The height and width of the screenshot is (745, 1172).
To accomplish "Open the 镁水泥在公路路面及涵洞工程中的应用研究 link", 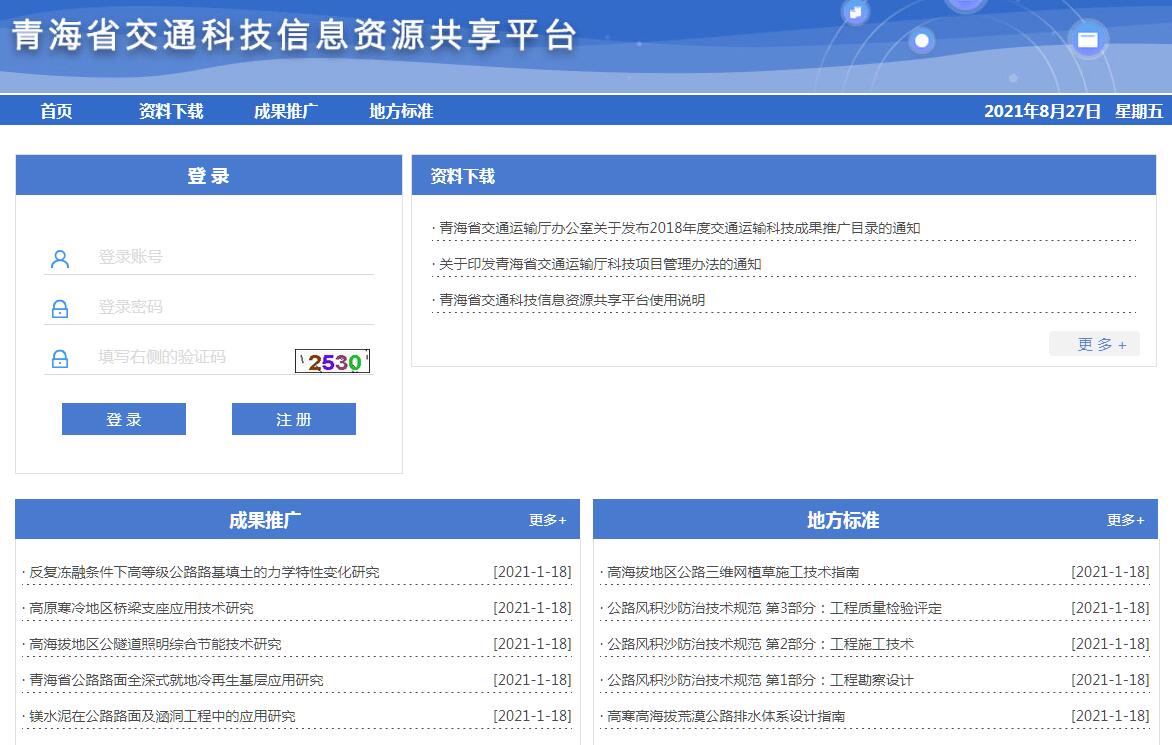I will pyautogui.click(x=162, y=716).
